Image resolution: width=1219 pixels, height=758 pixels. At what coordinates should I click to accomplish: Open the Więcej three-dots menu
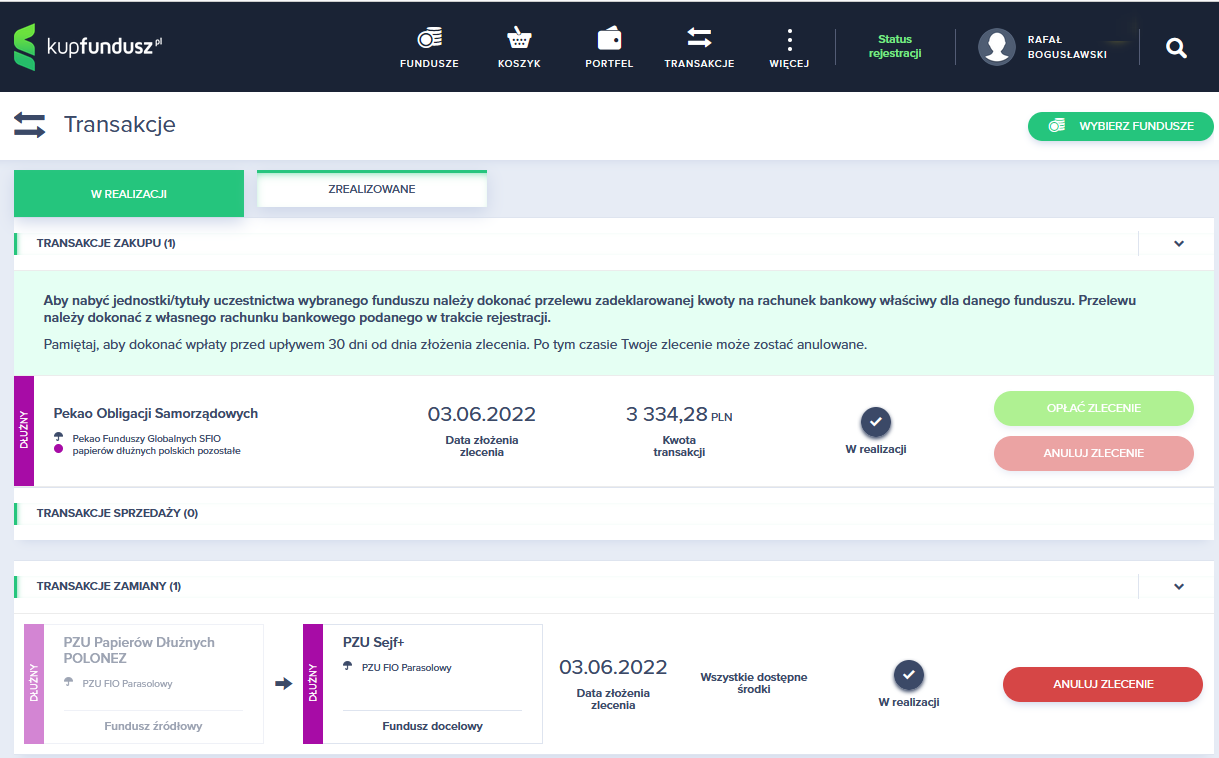click(x=789, y=39)
